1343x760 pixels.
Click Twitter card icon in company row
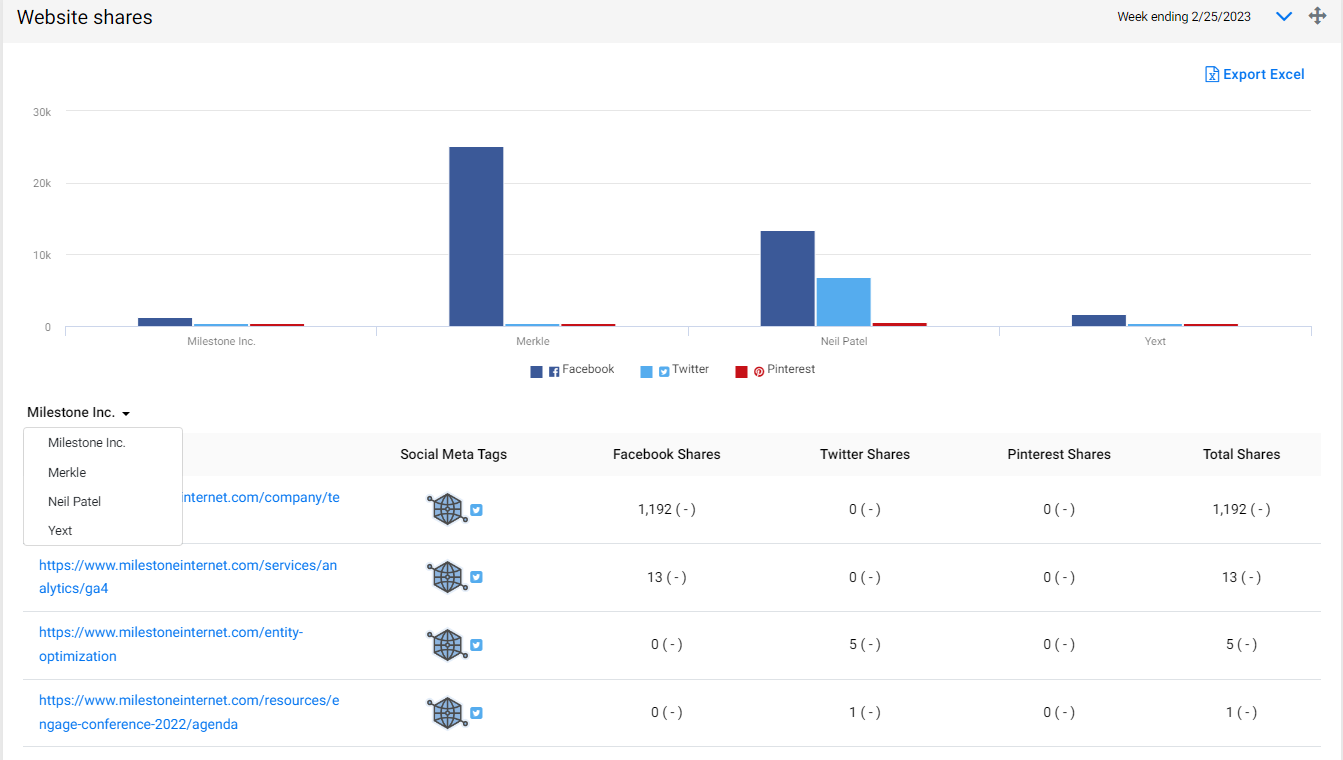[477, 510]
